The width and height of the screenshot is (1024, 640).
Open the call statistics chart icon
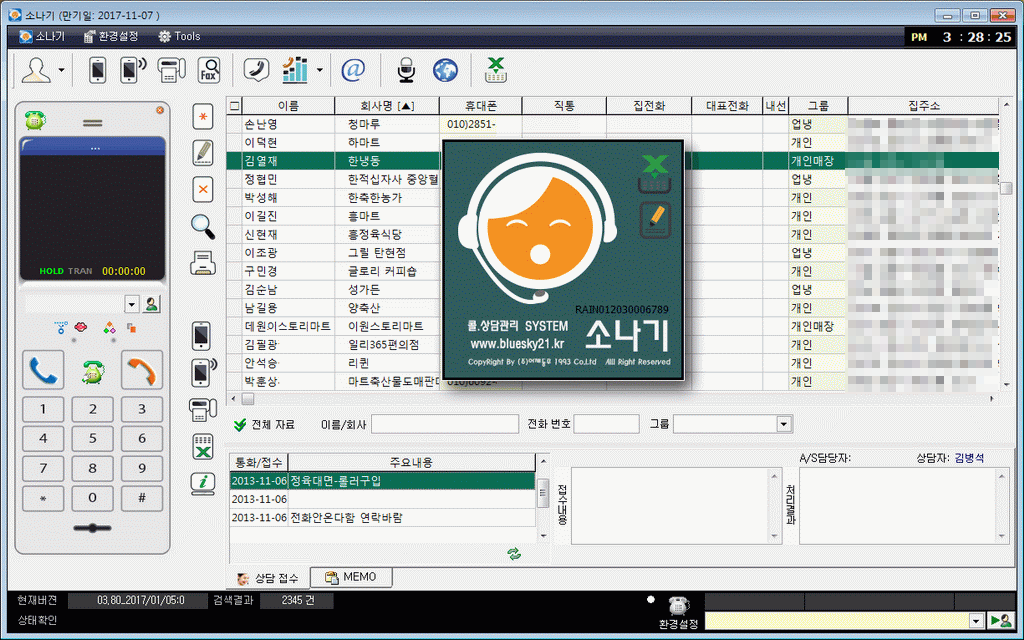click(x=295, y=69)
